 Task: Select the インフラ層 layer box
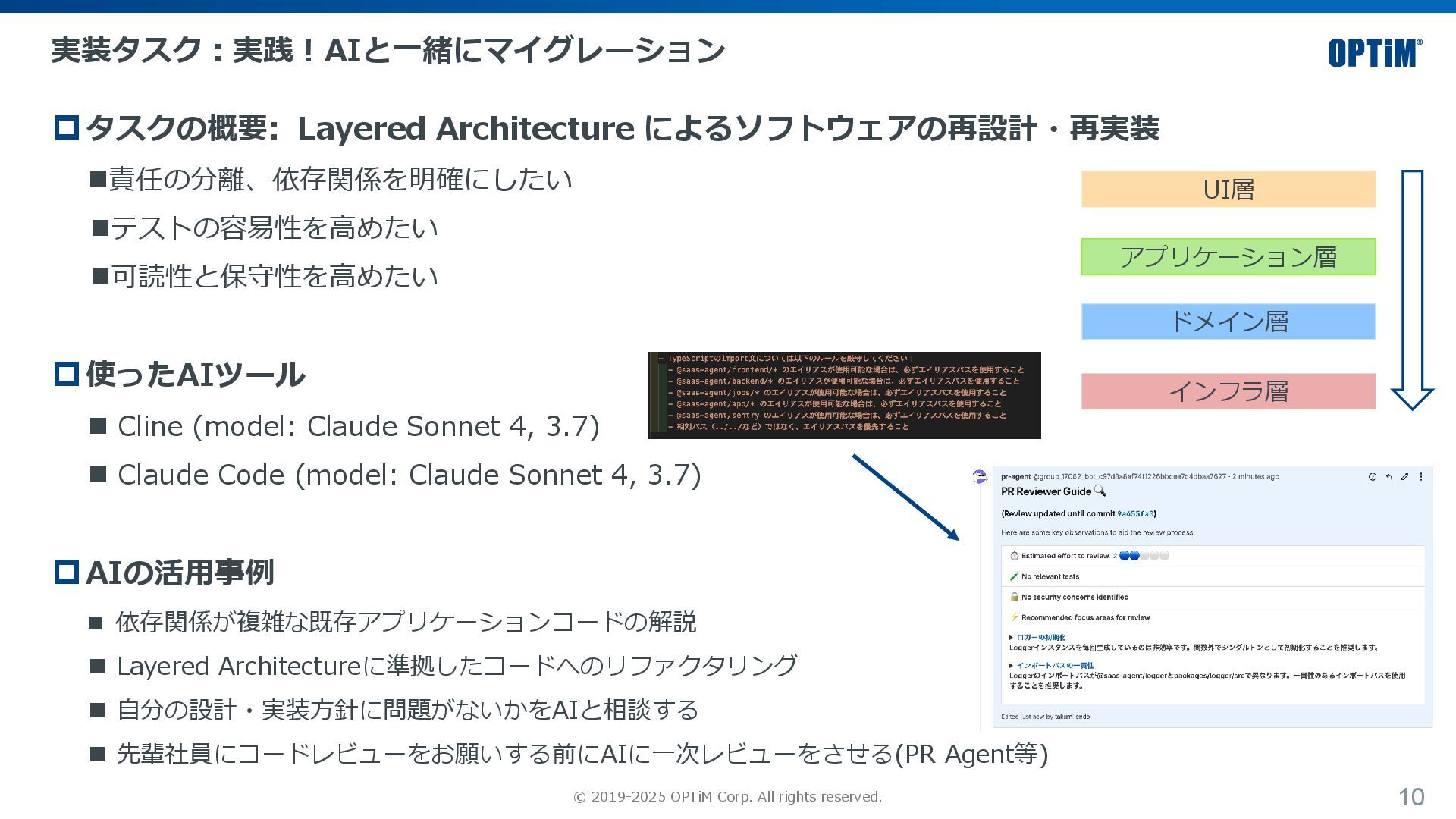click(x=1228, y=391)
